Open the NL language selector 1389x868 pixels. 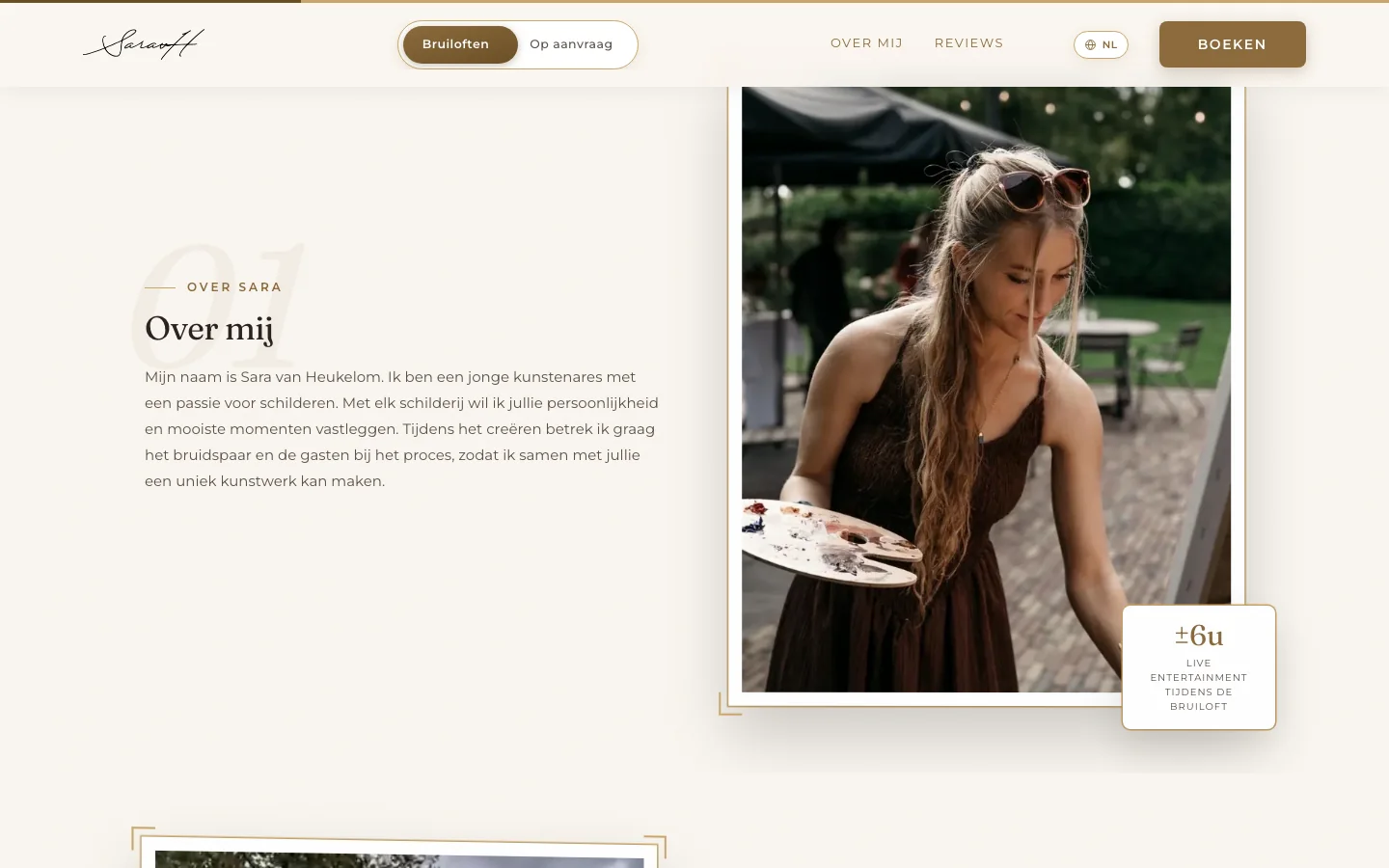(1101, 44)
